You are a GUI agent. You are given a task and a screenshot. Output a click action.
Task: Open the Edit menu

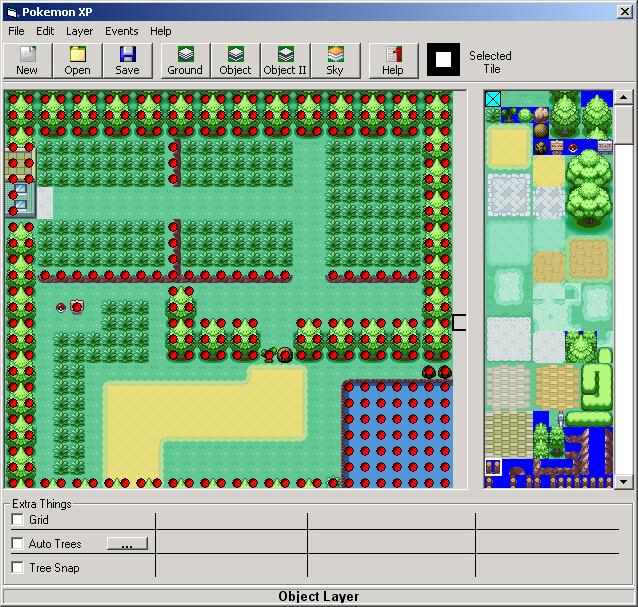coord(45,31)
